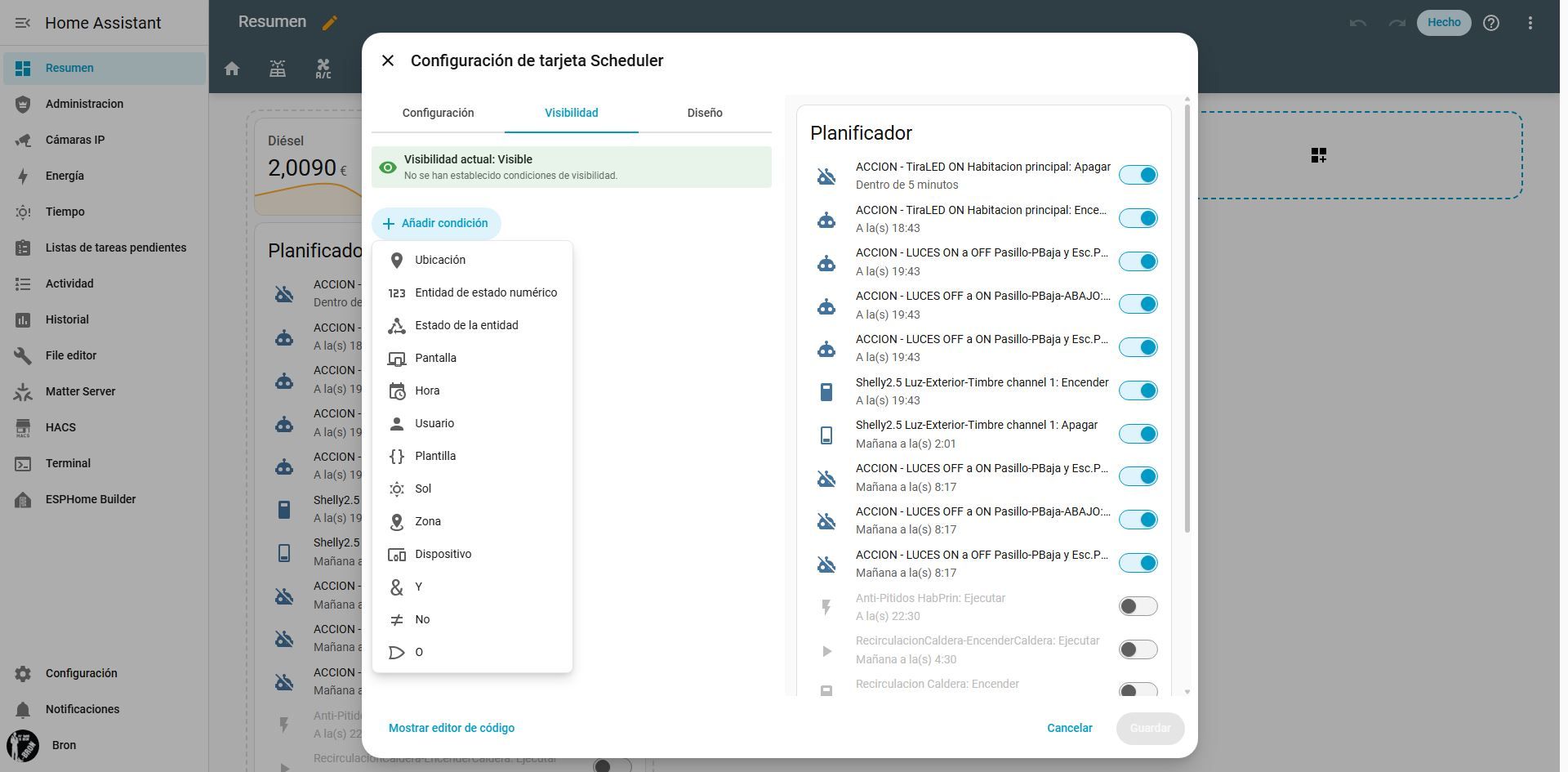Switch to the Configuración tab
This screenshot has width=1568, height=772.
tap(438, 113)
